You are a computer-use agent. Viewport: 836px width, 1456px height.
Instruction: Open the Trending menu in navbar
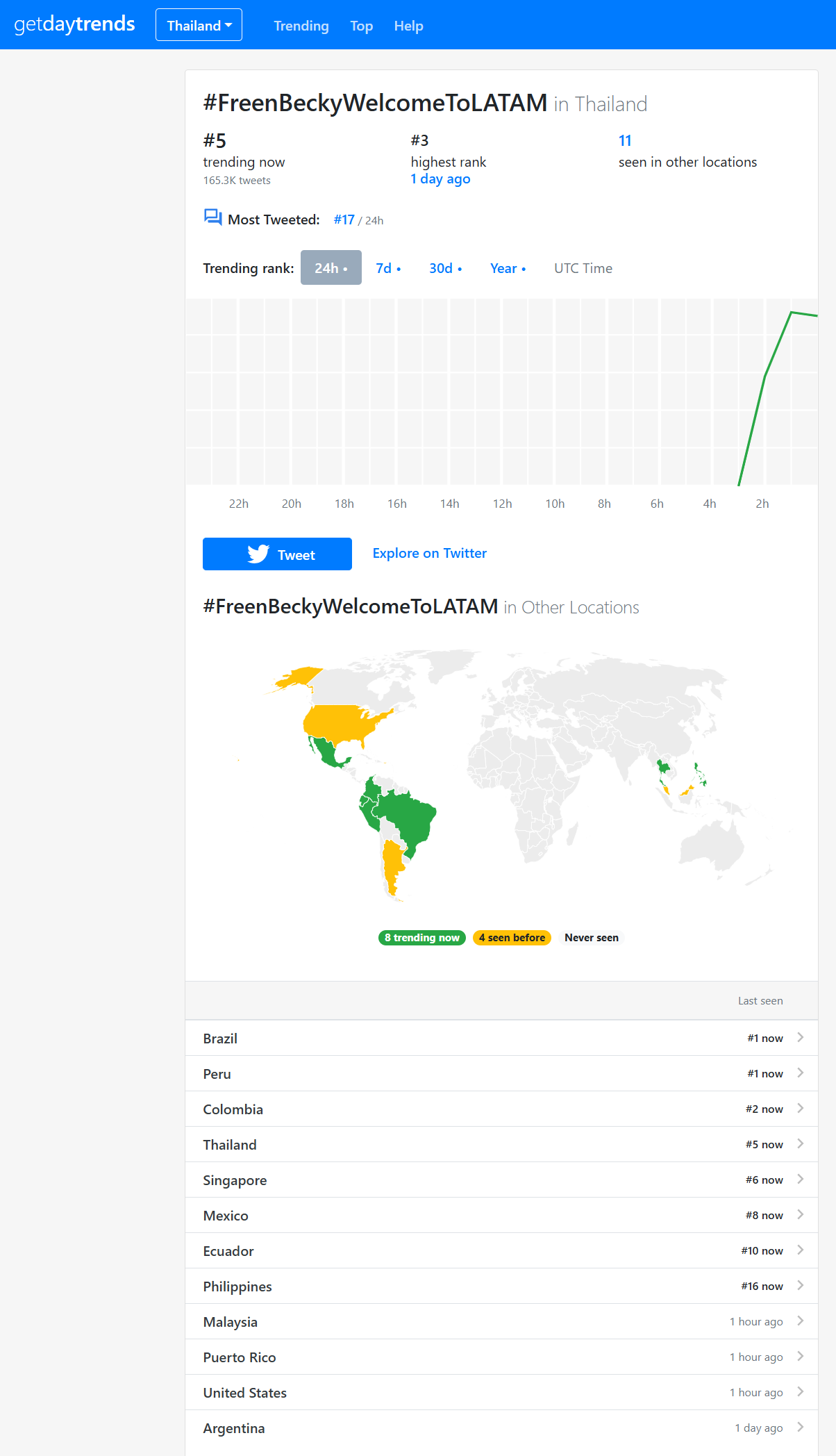click(x=301, y=26)
